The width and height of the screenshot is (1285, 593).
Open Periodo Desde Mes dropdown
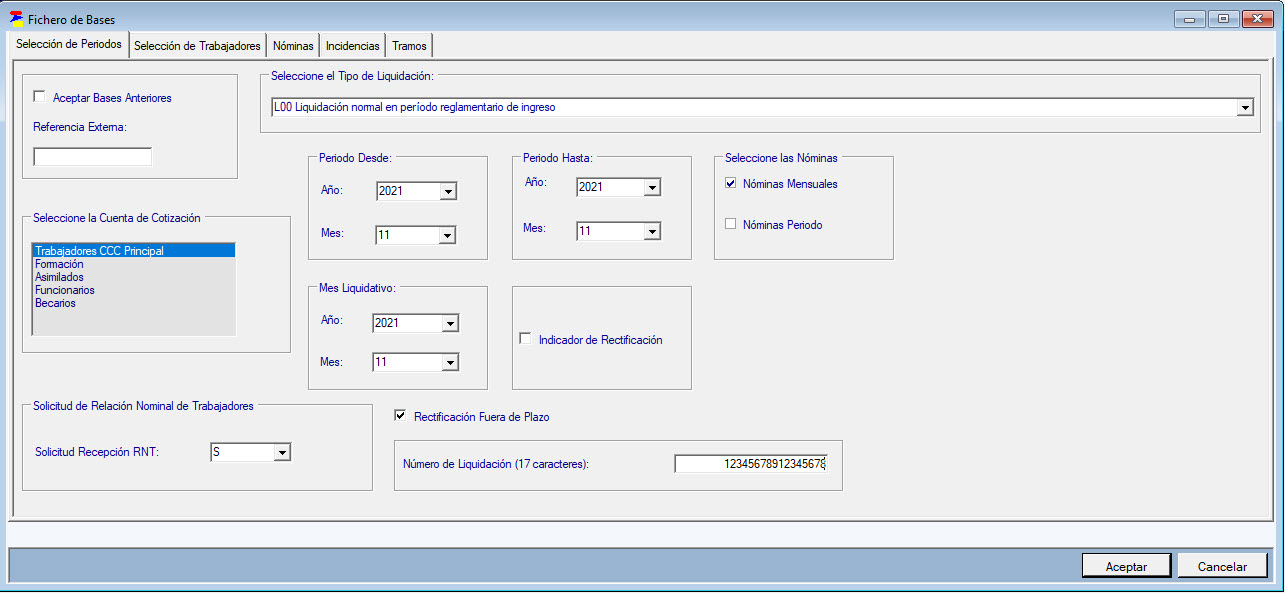click(x=448, y=235)
